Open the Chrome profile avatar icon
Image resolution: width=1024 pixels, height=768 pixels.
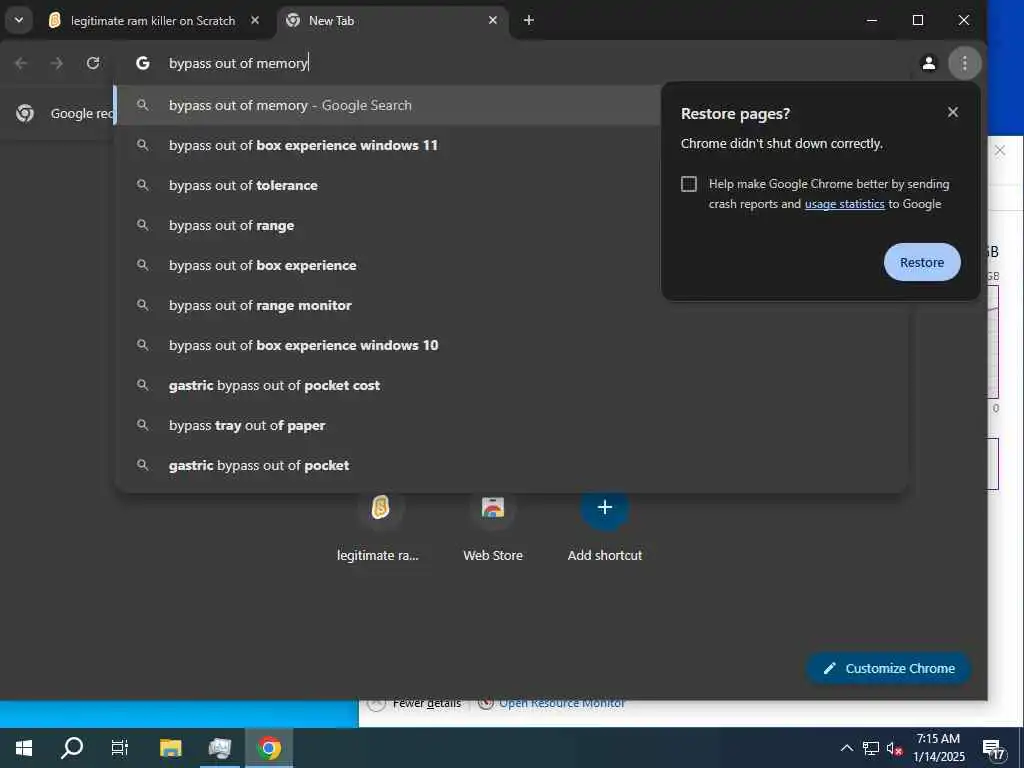click(x=928, y=63)
